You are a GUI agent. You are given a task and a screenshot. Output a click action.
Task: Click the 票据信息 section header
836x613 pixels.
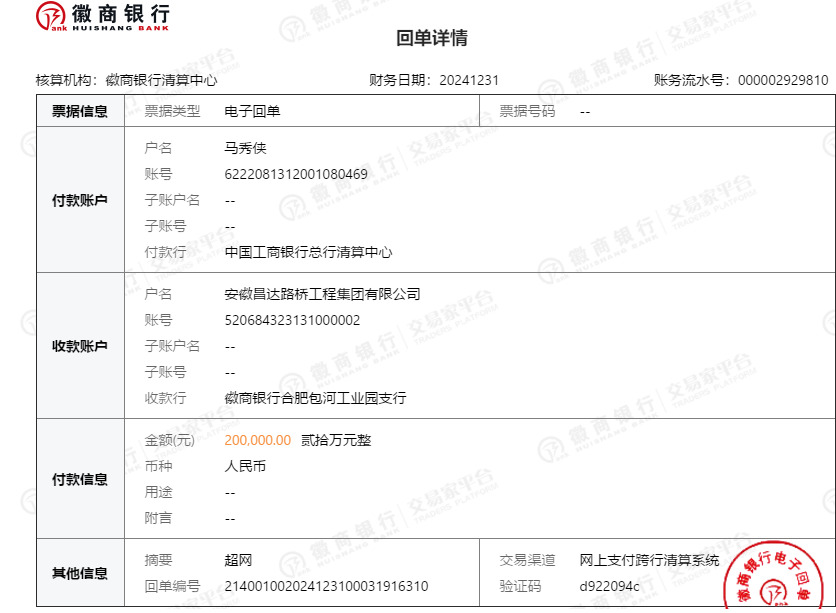point(80,112)
